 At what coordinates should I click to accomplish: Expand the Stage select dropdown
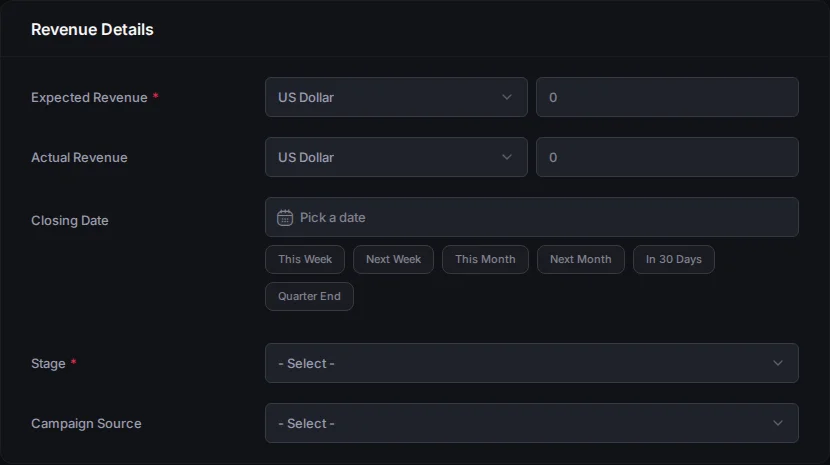coord(531,363)
